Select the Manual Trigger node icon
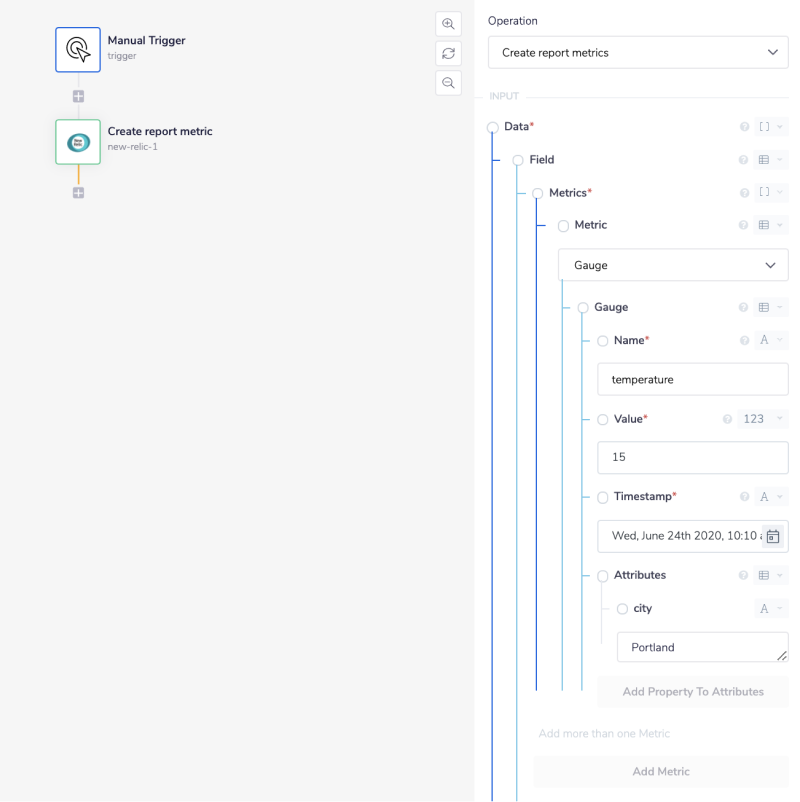 (x=77, y=49)
